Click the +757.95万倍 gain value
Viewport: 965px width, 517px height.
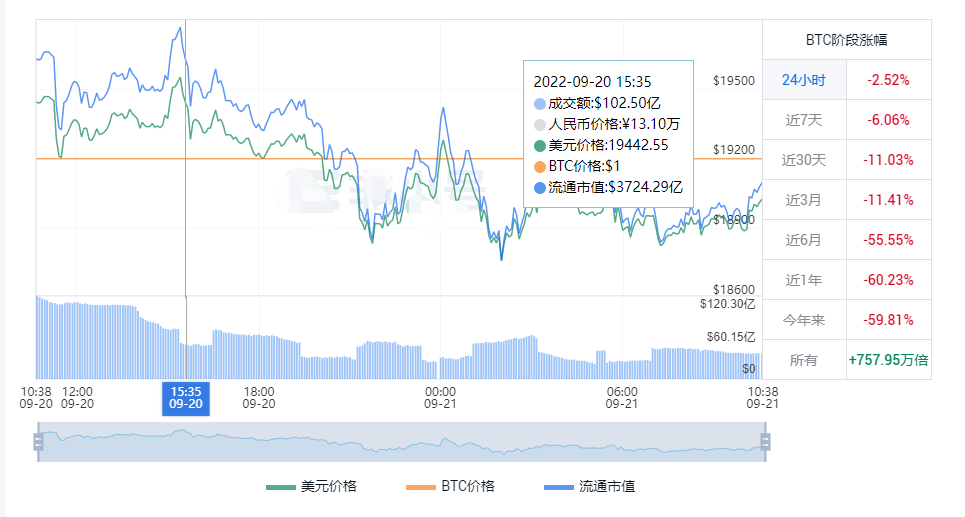[x=888, y=360]
